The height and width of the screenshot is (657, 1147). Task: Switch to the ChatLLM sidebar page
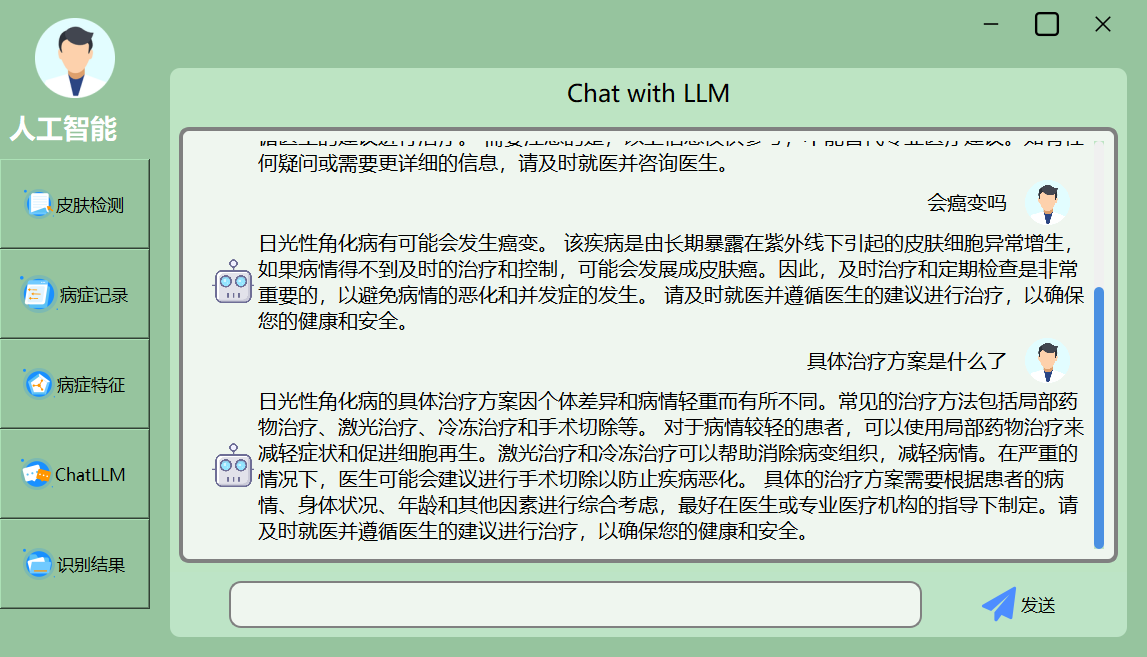pos(75,474)
